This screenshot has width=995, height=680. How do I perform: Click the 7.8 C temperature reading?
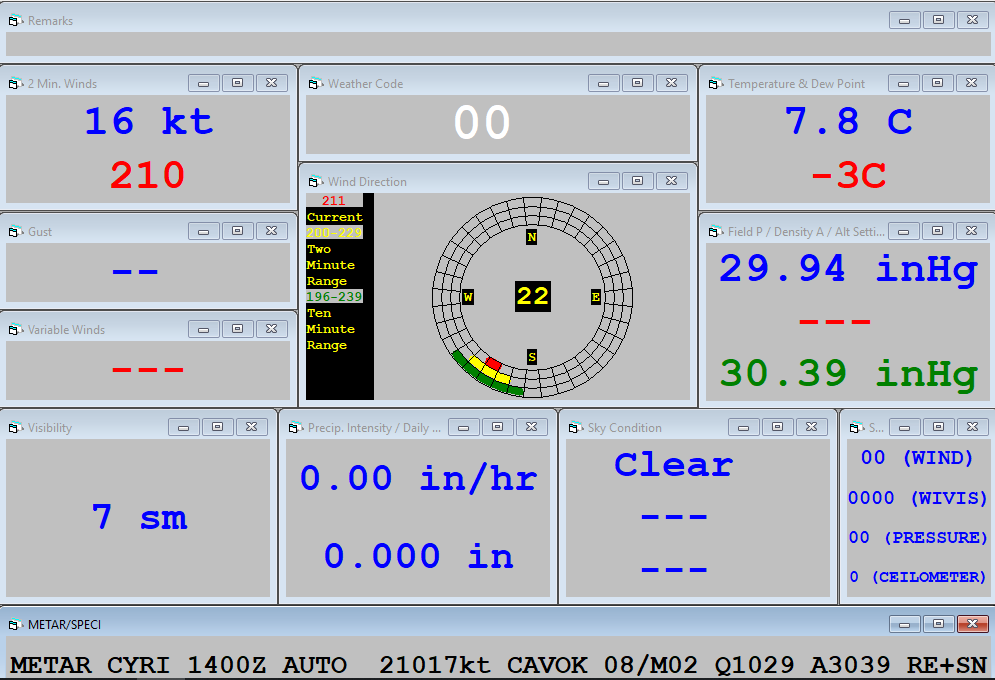tap(848, 121)
